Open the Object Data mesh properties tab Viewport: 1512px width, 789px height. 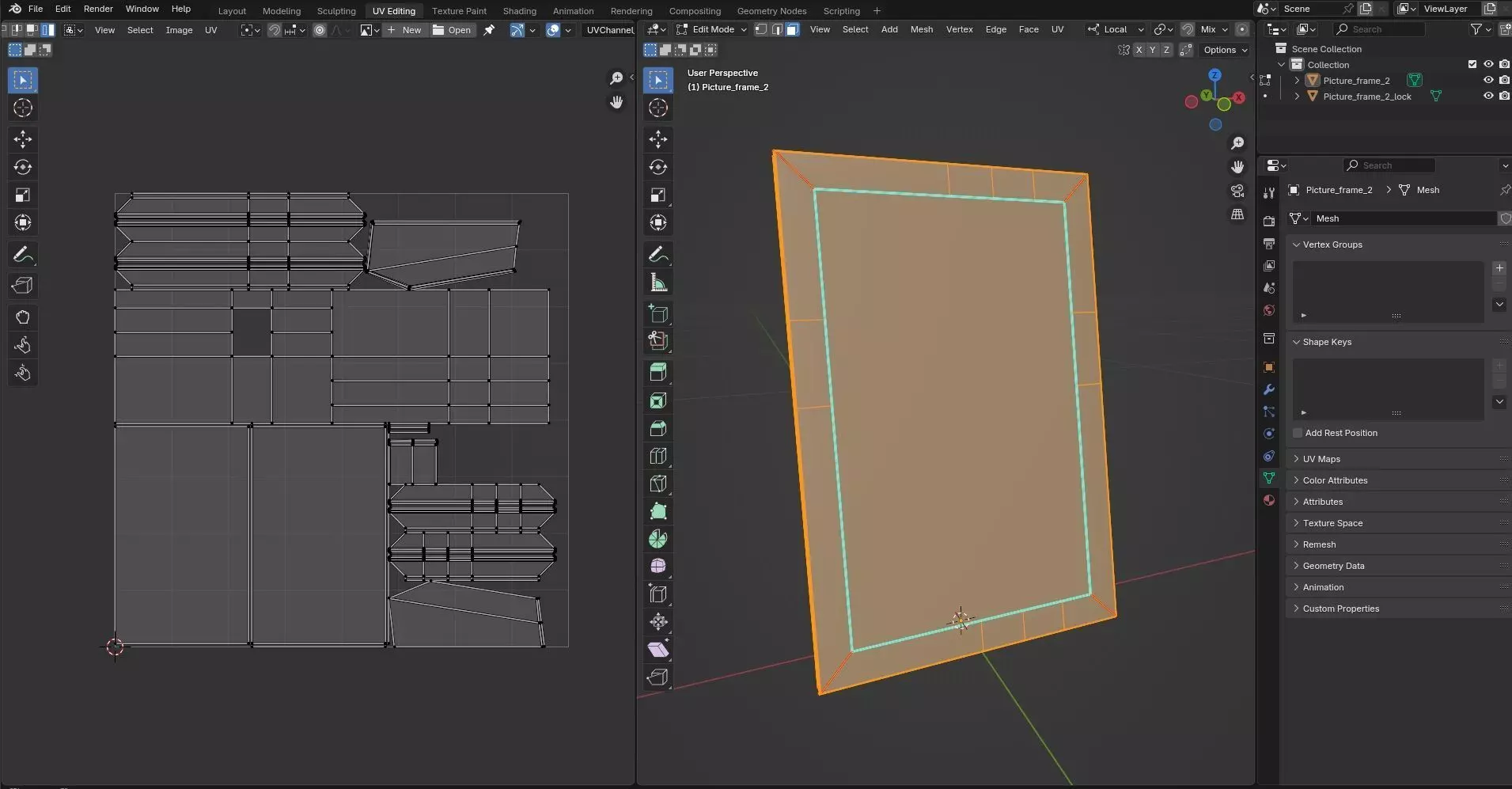(1269, 478)
